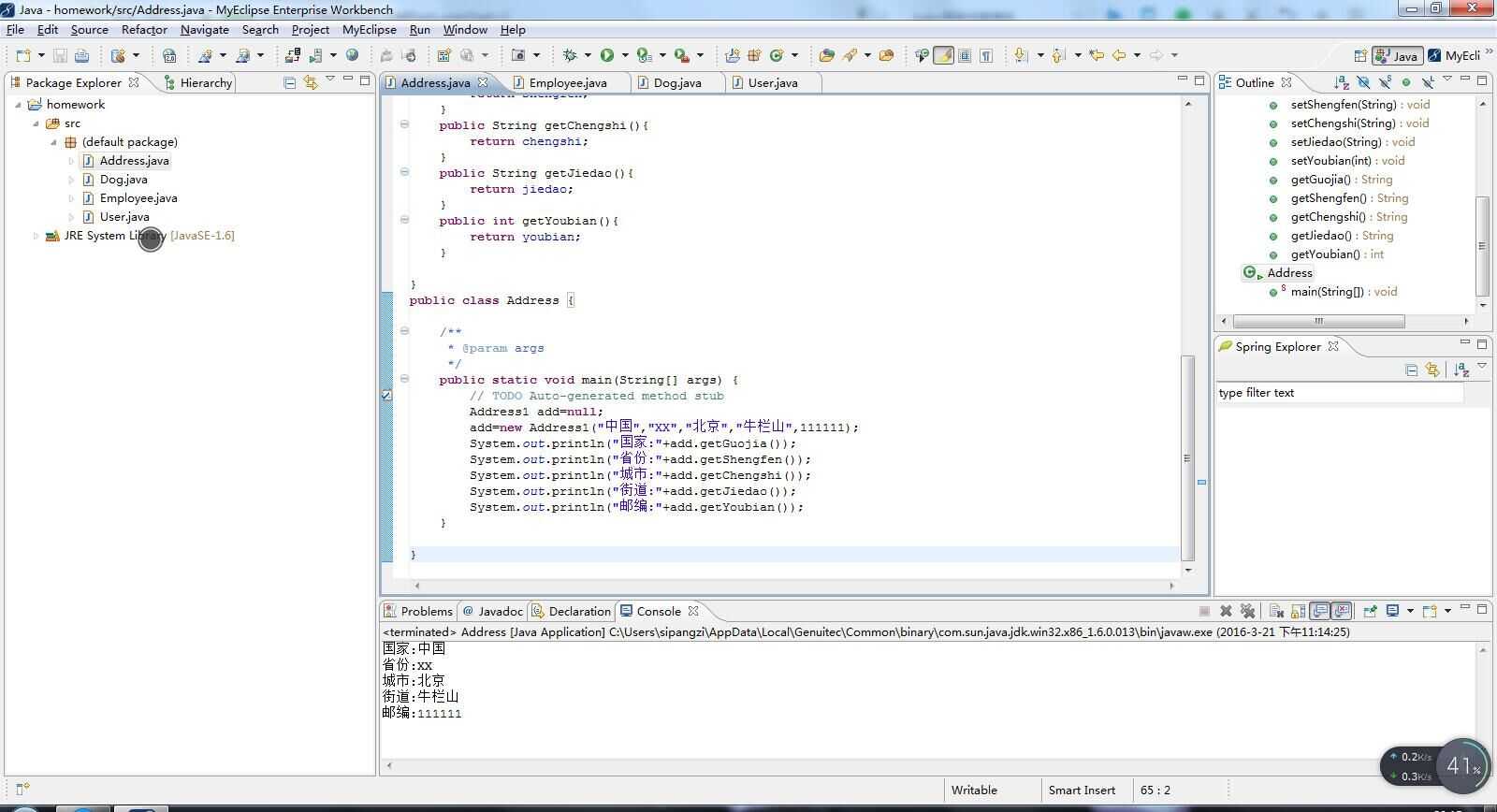1497x812 pixels.
Task: Open the Refactor menu
Action: pos(144,29)
